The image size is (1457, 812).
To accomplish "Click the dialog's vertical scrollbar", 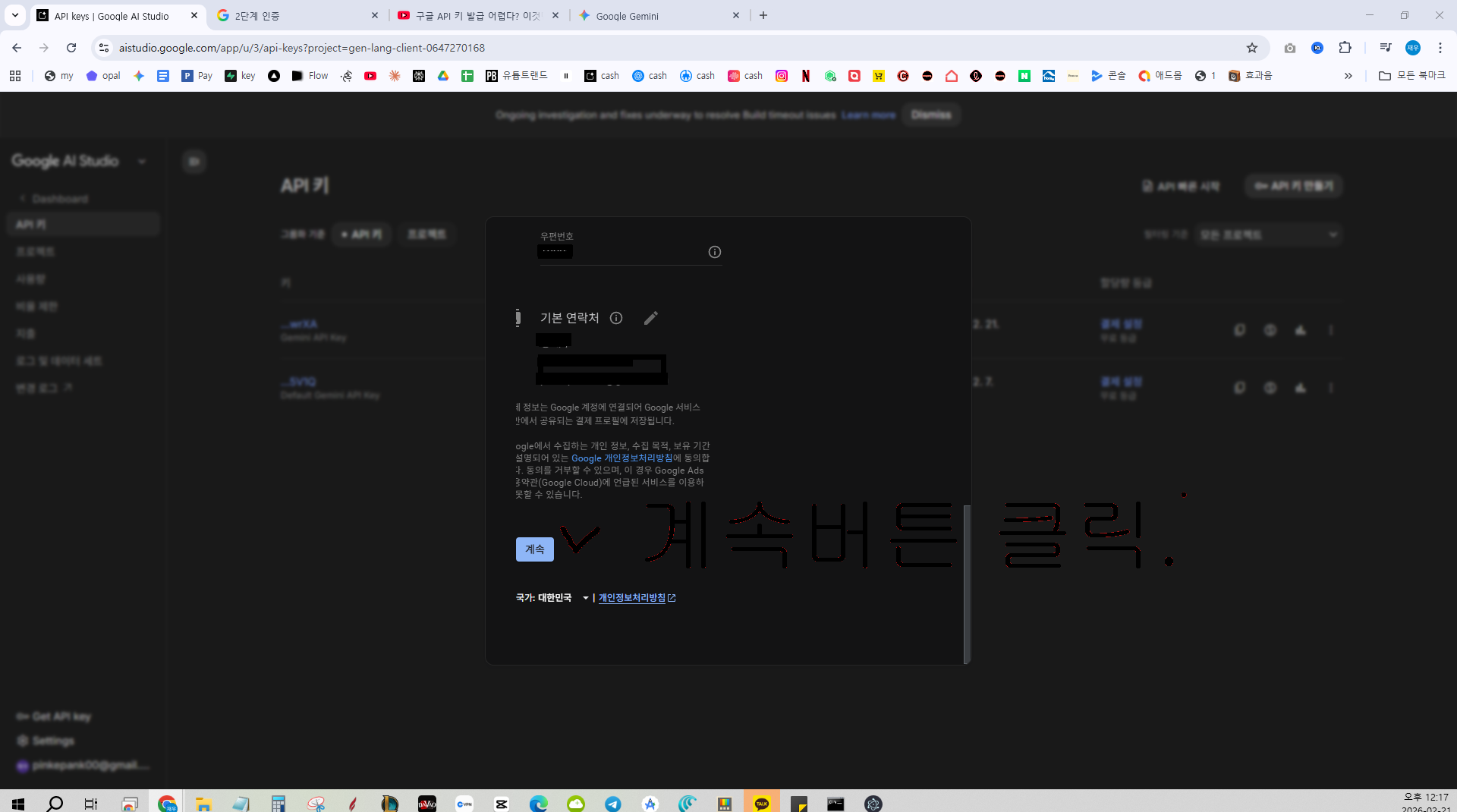I will (x=967, y=584).
